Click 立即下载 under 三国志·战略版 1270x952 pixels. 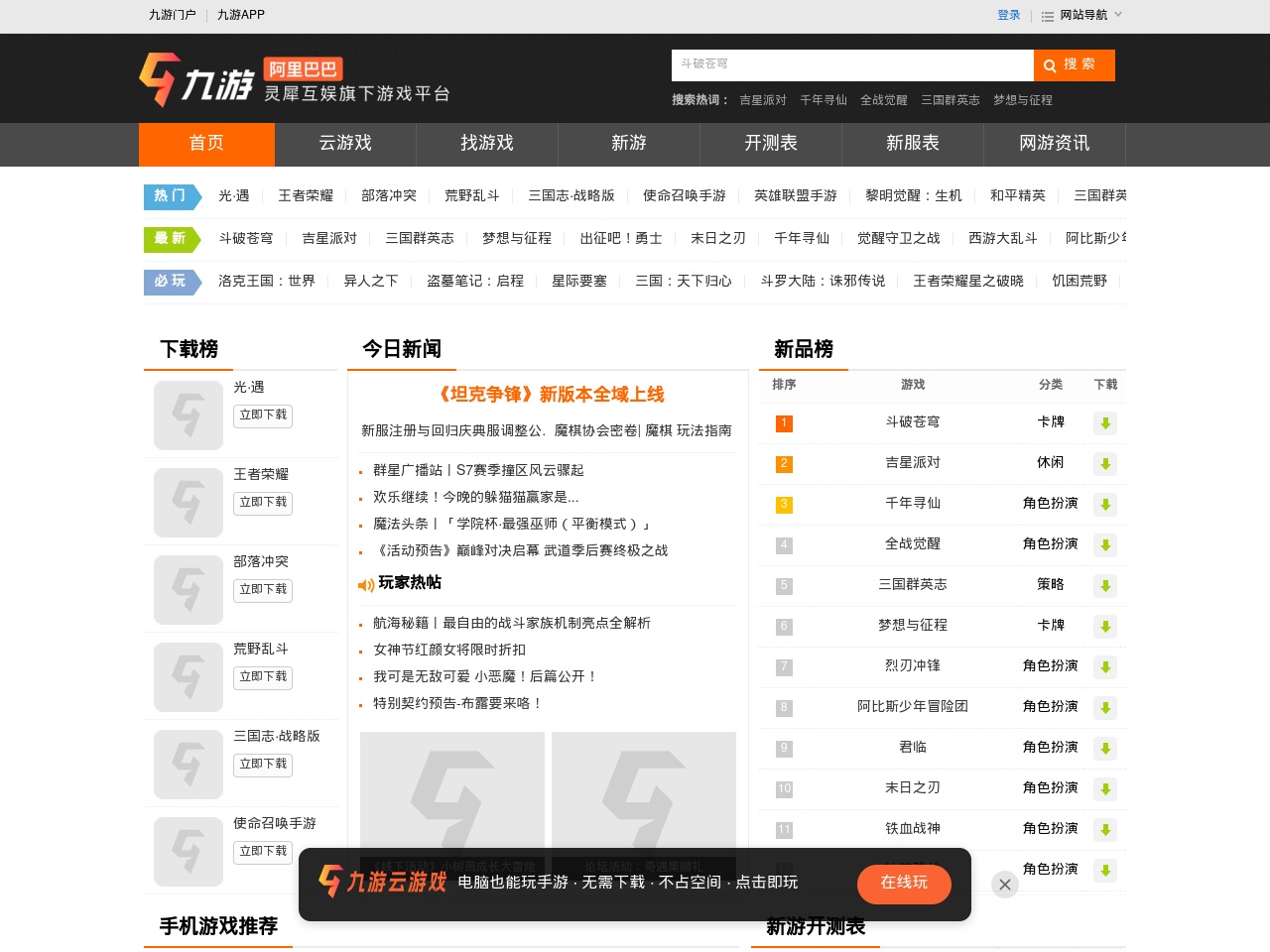[x=263, y=765]
